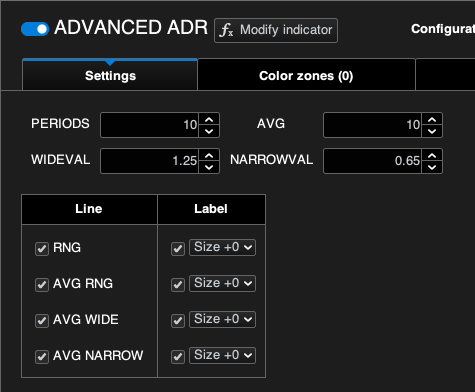Open the AVG RNG label size dropdown
The height and width of the screenshot is (392, 475).
[x=222, y=283]
